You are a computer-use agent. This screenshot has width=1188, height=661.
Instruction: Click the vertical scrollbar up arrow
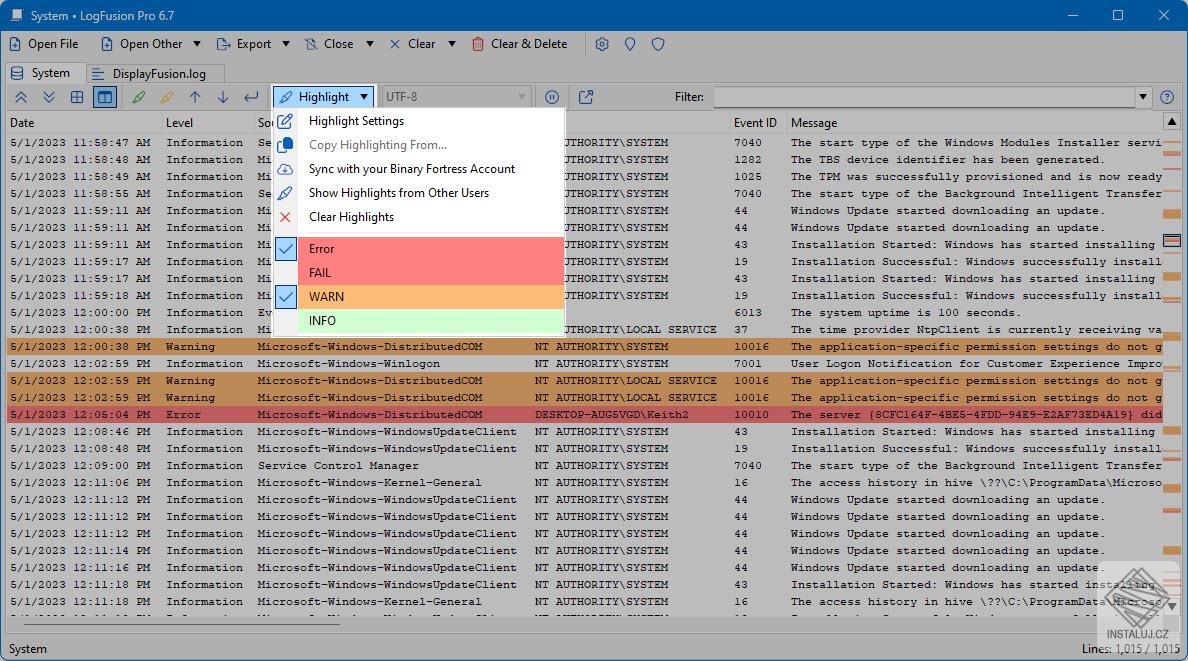(1171, 122)
